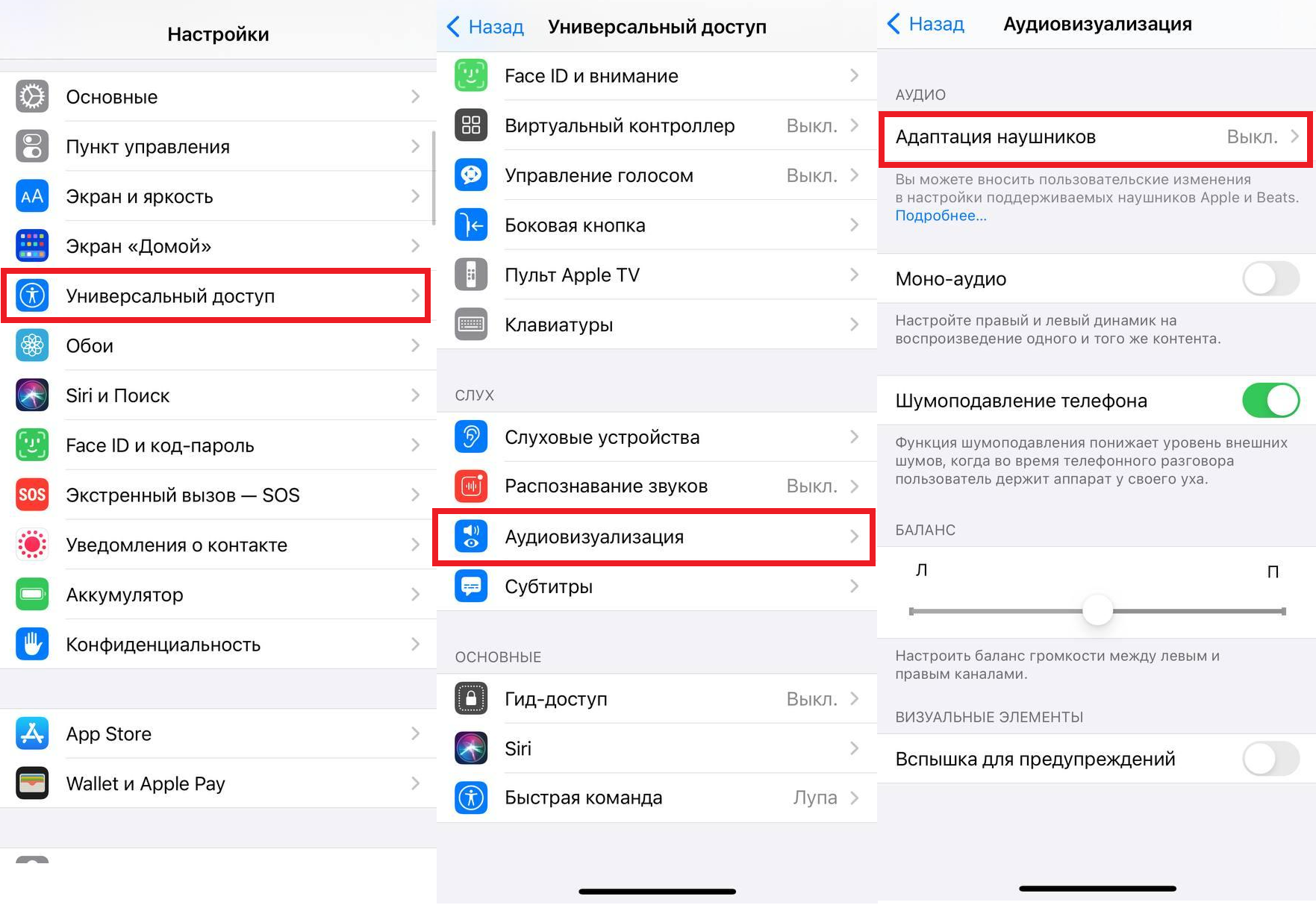Select the Face ID и внимание icon
Screen dimensions: 1316x911
[x=471, y=75]
